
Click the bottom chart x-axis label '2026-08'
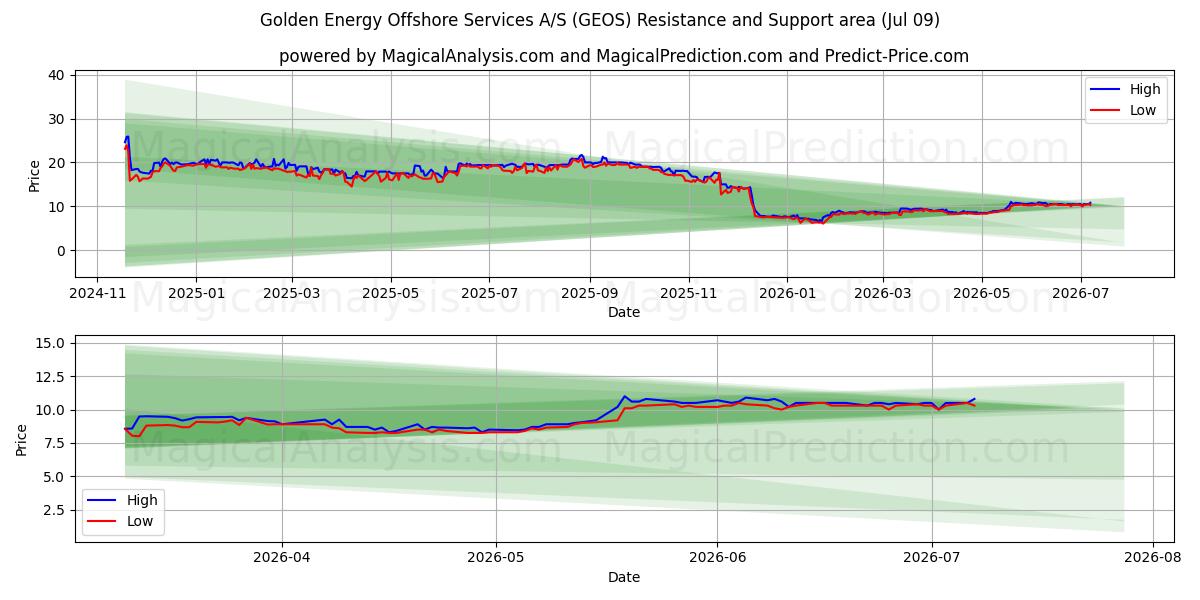(1153, 560)
